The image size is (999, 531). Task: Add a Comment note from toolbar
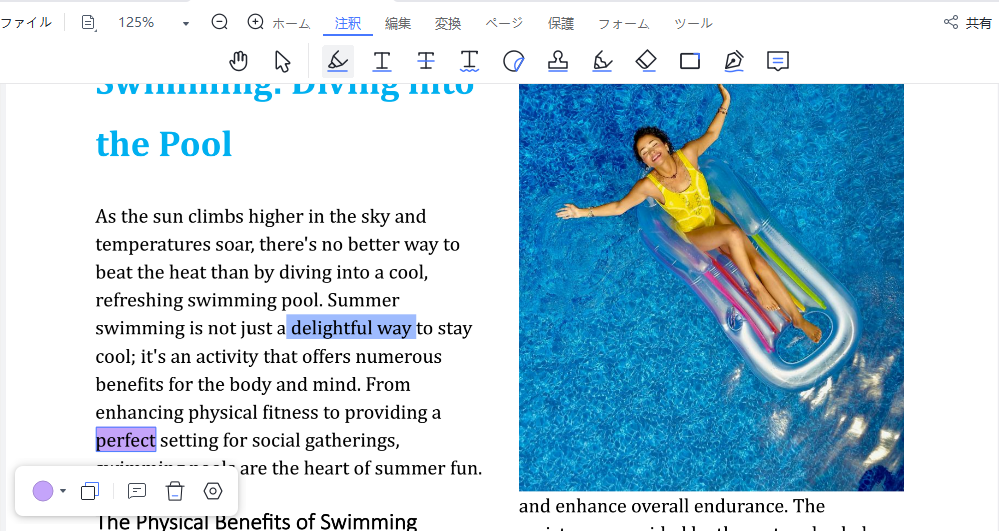click(778, 61)
